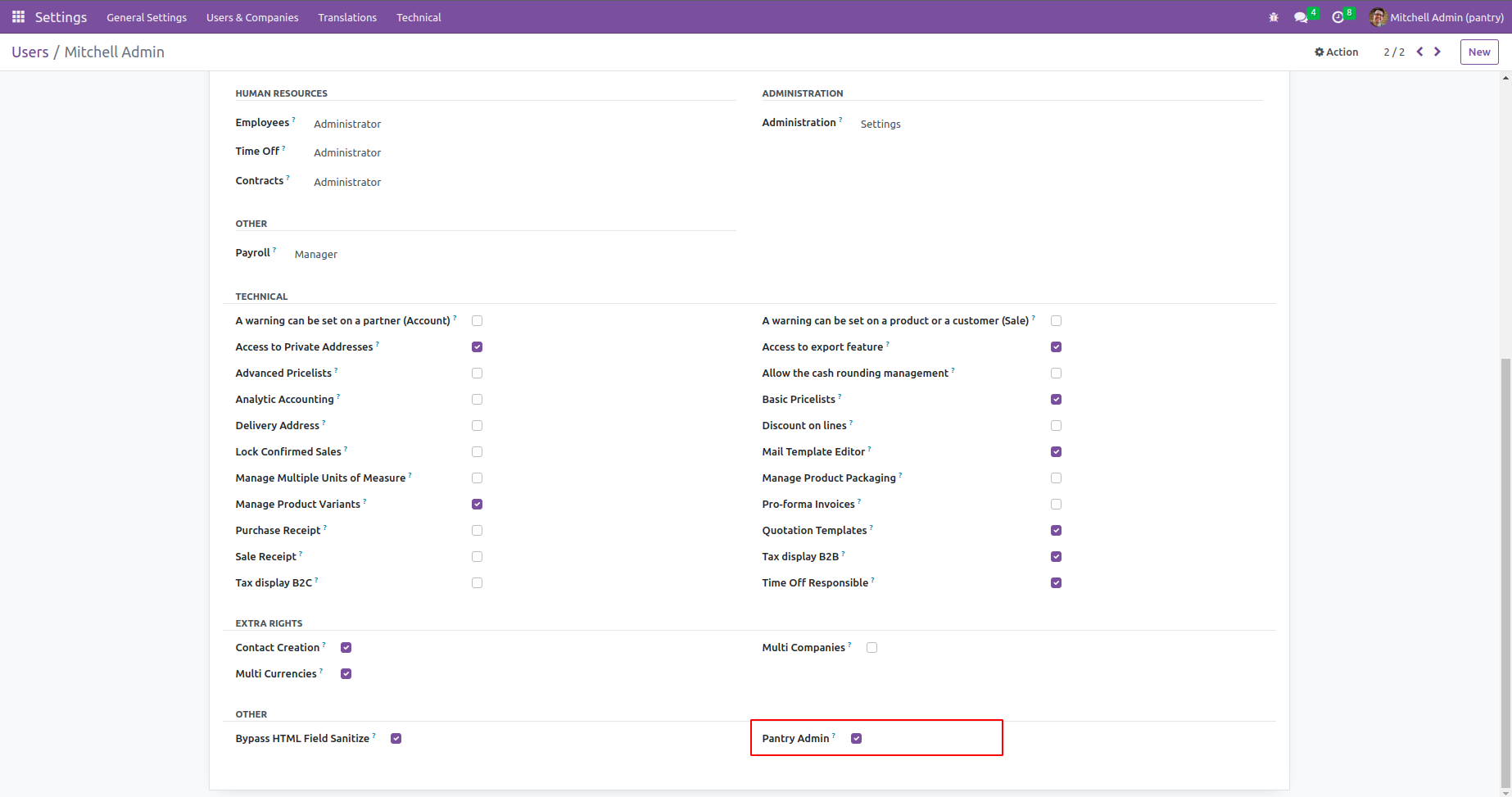
Task: Open the Mitchell Admin user menu
Action: pos(1446,17)
